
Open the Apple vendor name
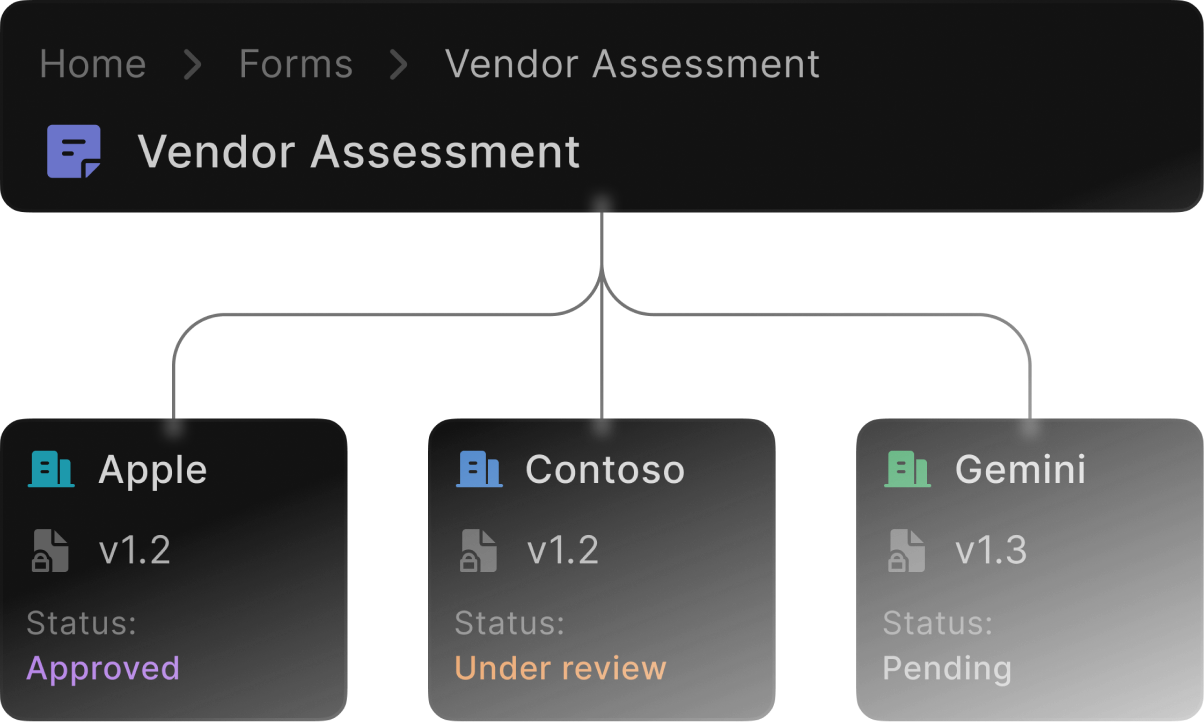[x=153, y=470]
